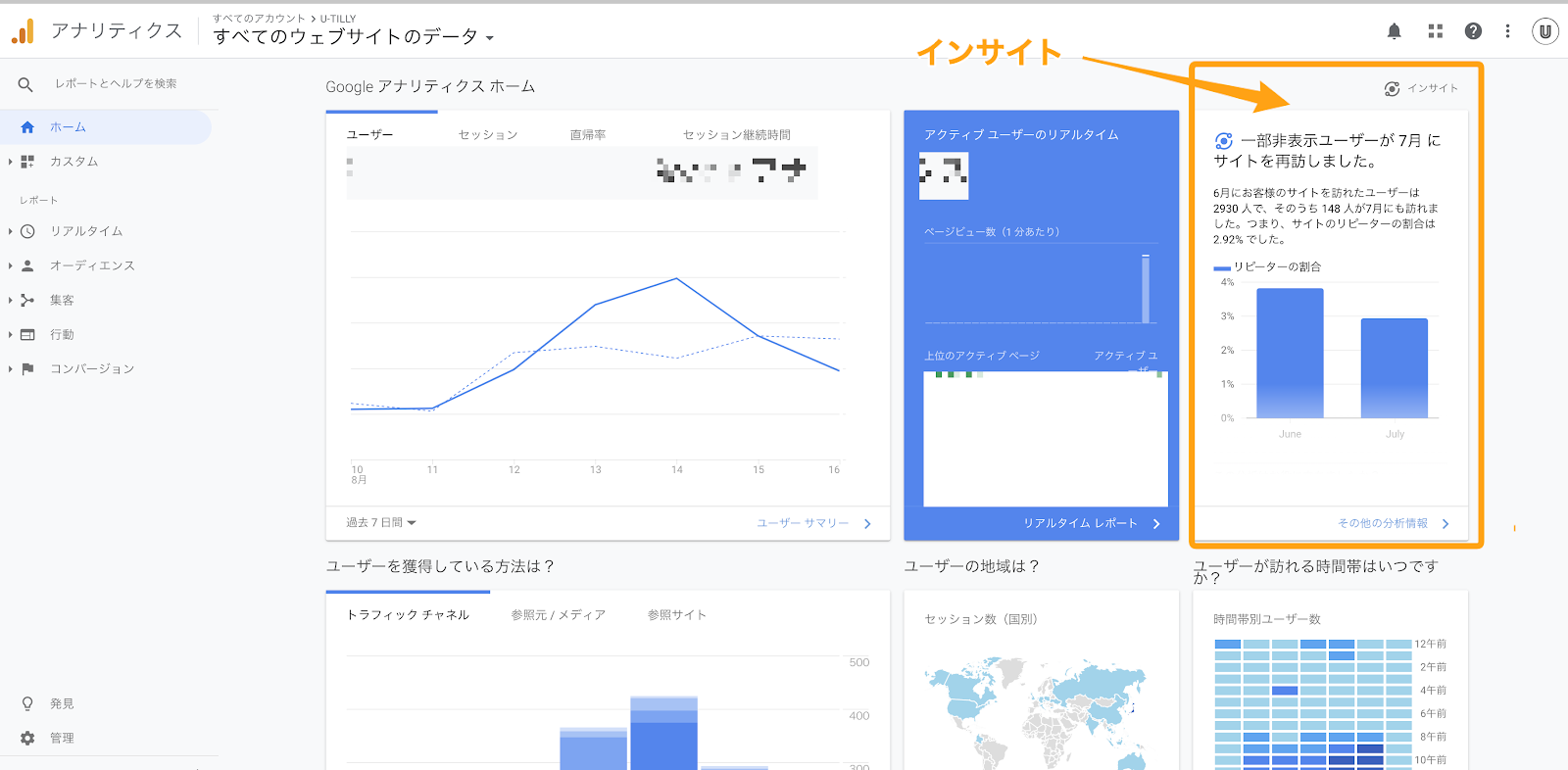Click the insight icon in the insight card headline
Viewport: 1568px width, 770px height.
[x=1223, y=141]
